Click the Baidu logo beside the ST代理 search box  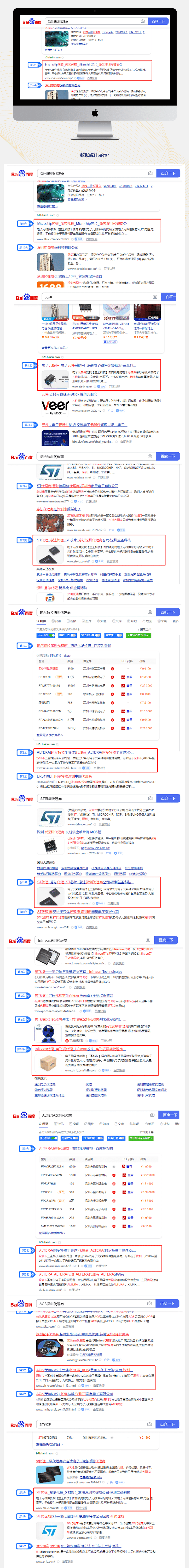(x=22, y=1425)
